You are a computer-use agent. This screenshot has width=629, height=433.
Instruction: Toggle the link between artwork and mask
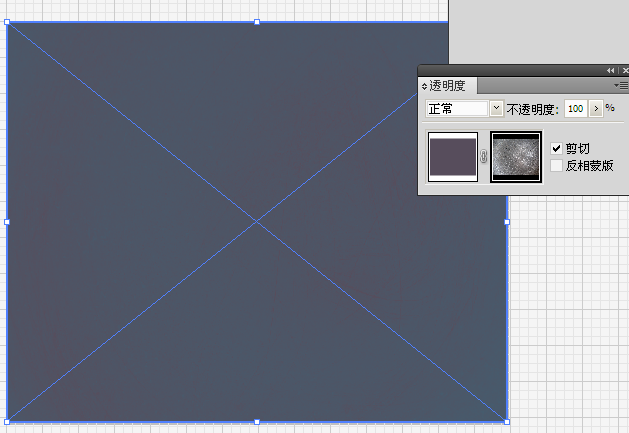pos(484,157)
